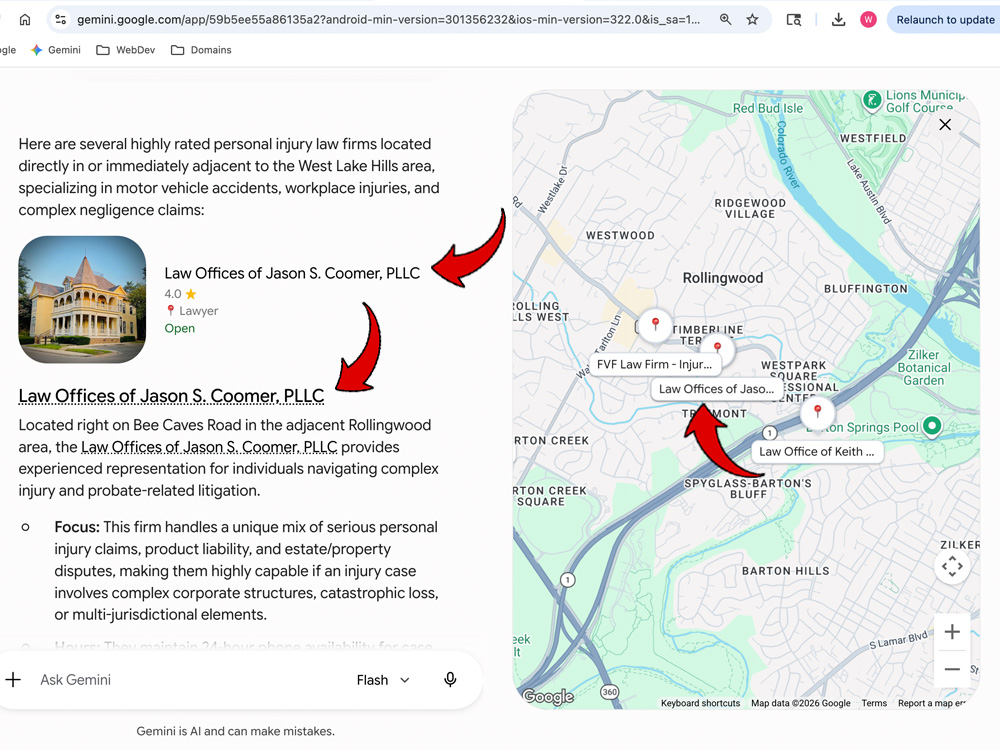The width and height of the screenshot is (1000, 750).
Task: Click the zoom magnifier icon in address bar
Action: coord(725,20)
